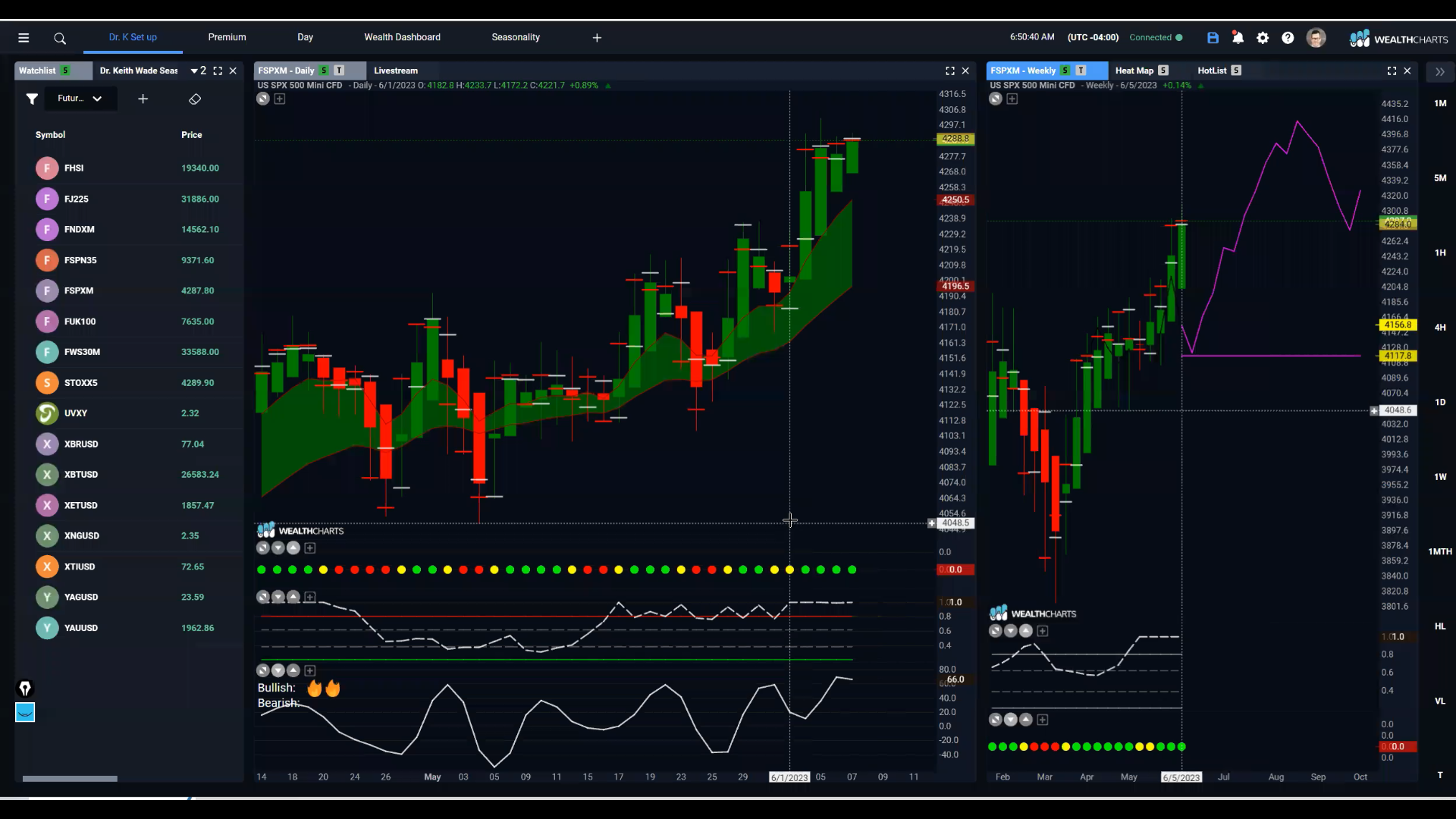
Task: Switch to the Premium tab
Action: coord(227,37)
